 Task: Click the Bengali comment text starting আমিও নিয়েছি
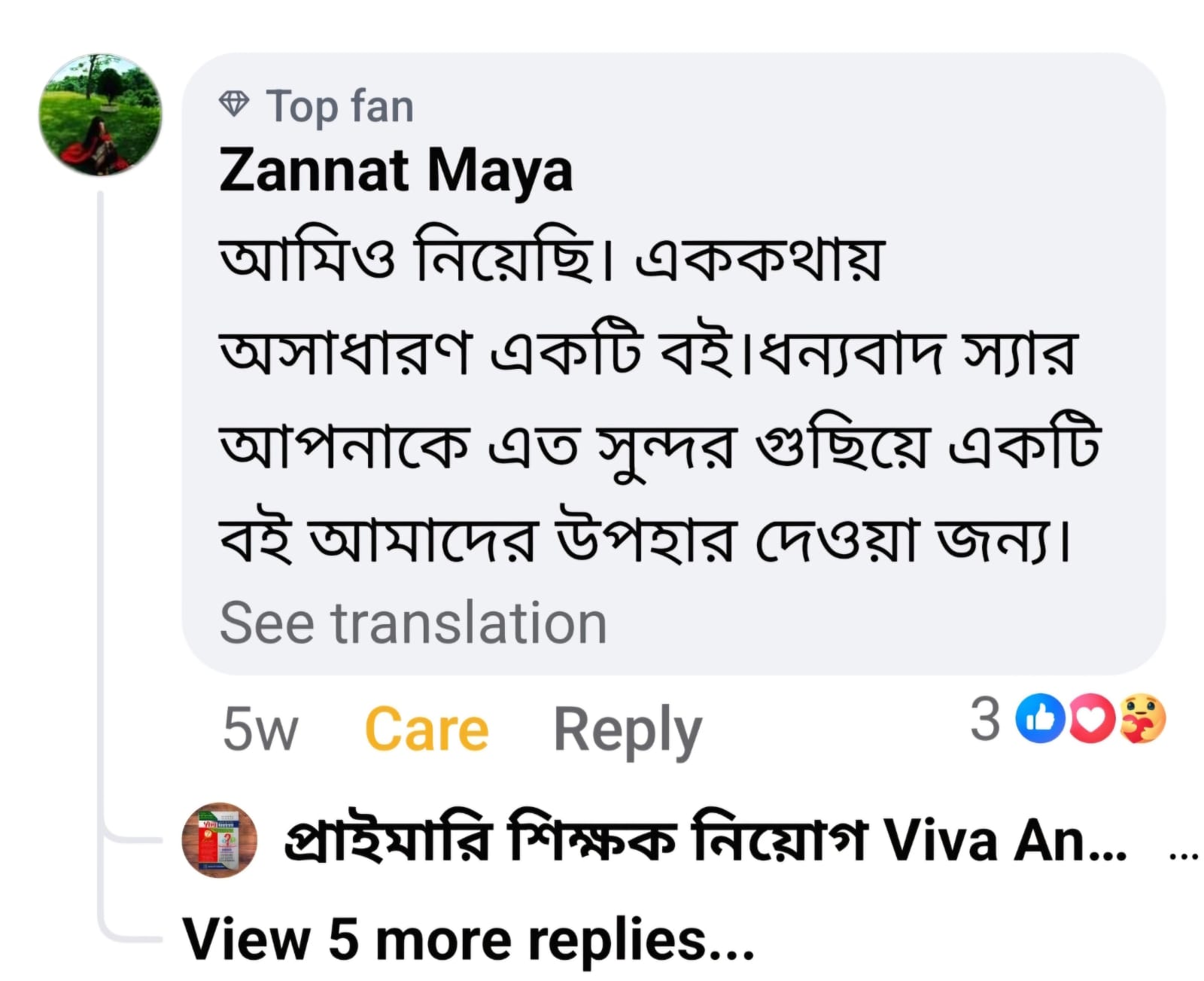552,259
